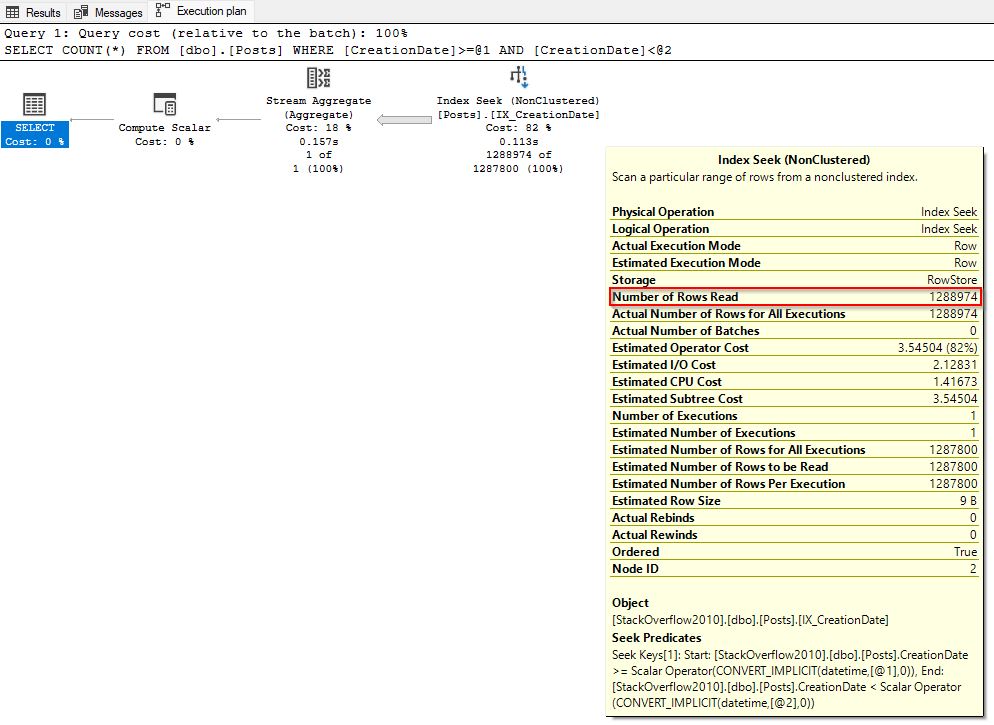Select the Compute Scalar operator icon
This screenshot has width=994, height=725.
[x=165, y=104]
